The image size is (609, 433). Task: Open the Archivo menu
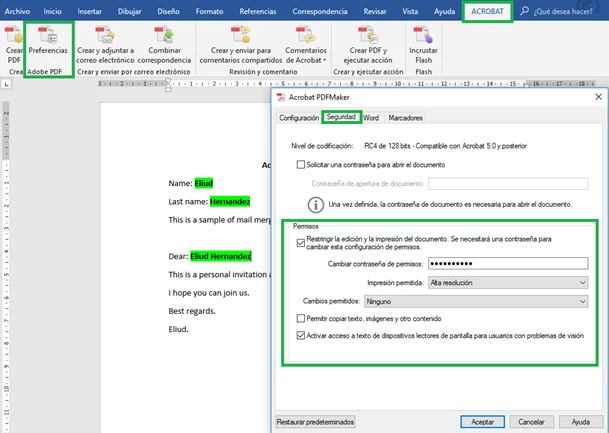[17, 11]
